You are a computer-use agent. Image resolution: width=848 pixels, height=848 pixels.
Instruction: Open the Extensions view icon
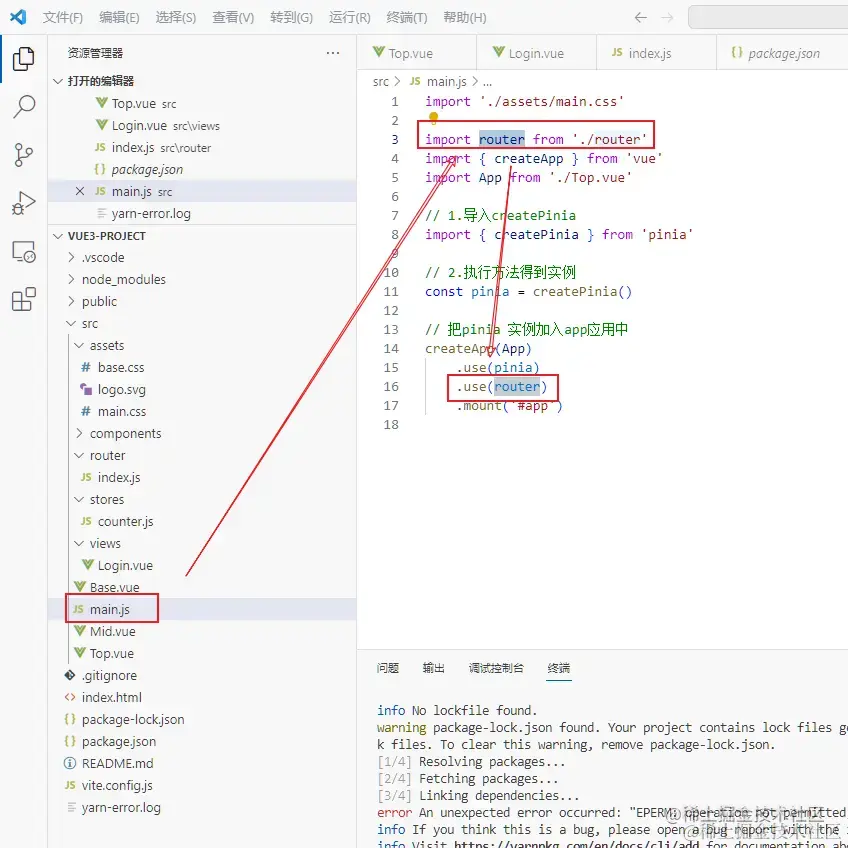pos(23,299)
